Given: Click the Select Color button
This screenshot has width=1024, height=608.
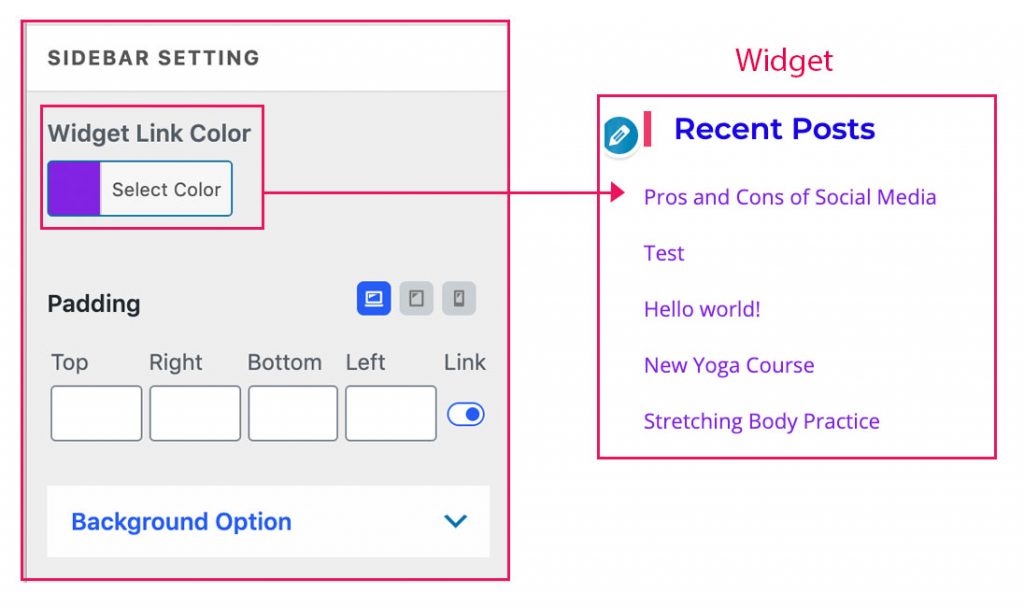Looking at the screenshot, I should [x=166, y=189].
